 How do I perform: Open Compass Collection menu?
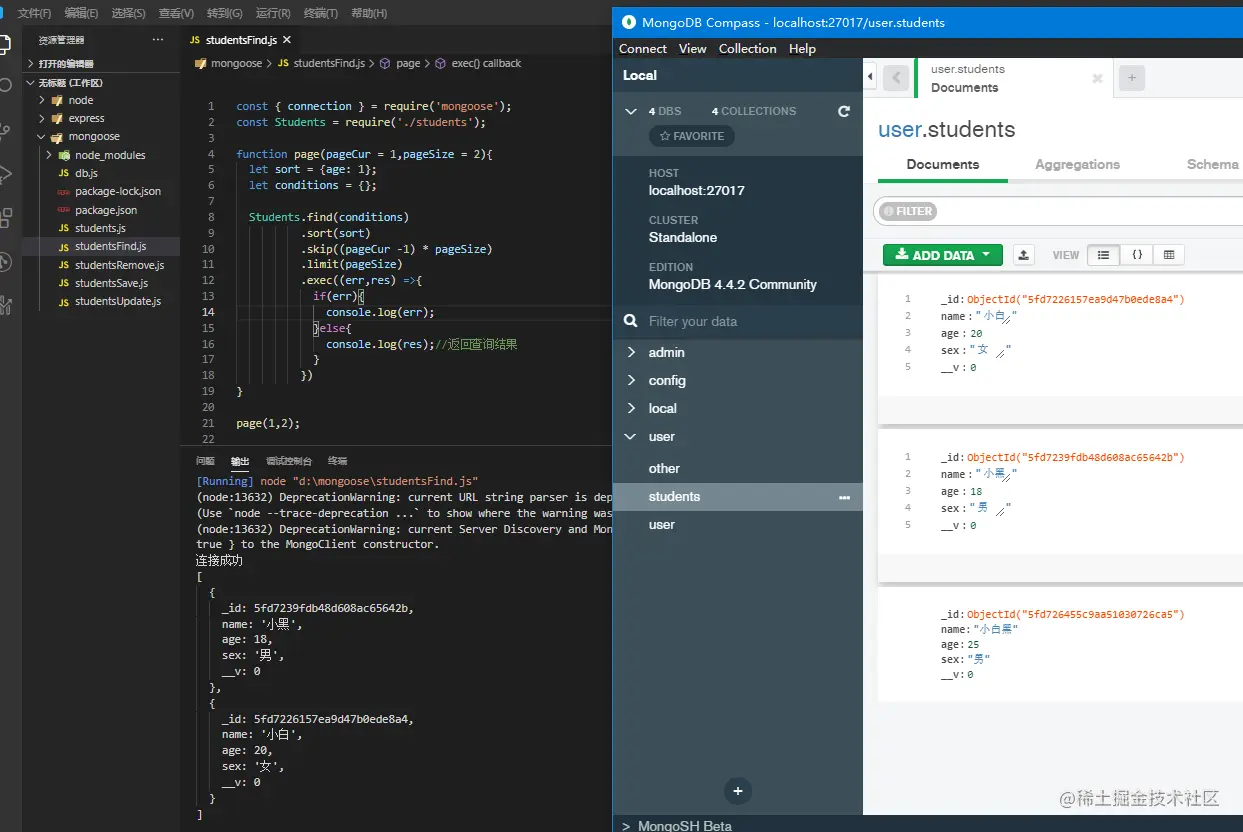[747, 48]
